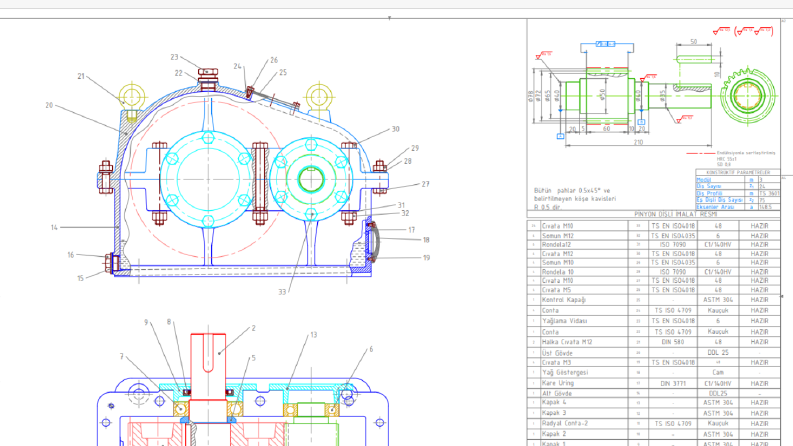Image resolution: width=793 pixels, height=446 pixels.
Task: Select the Üst Gövde table row
Action: pos(653,353)
